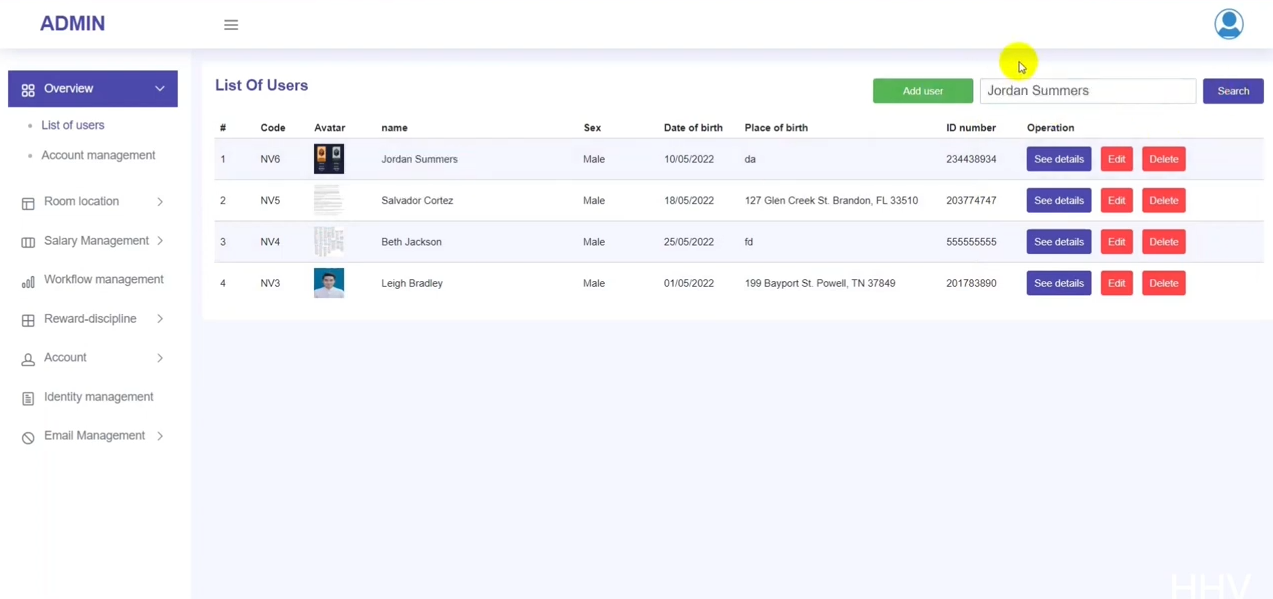Click the hamburger menu icon

231,25
